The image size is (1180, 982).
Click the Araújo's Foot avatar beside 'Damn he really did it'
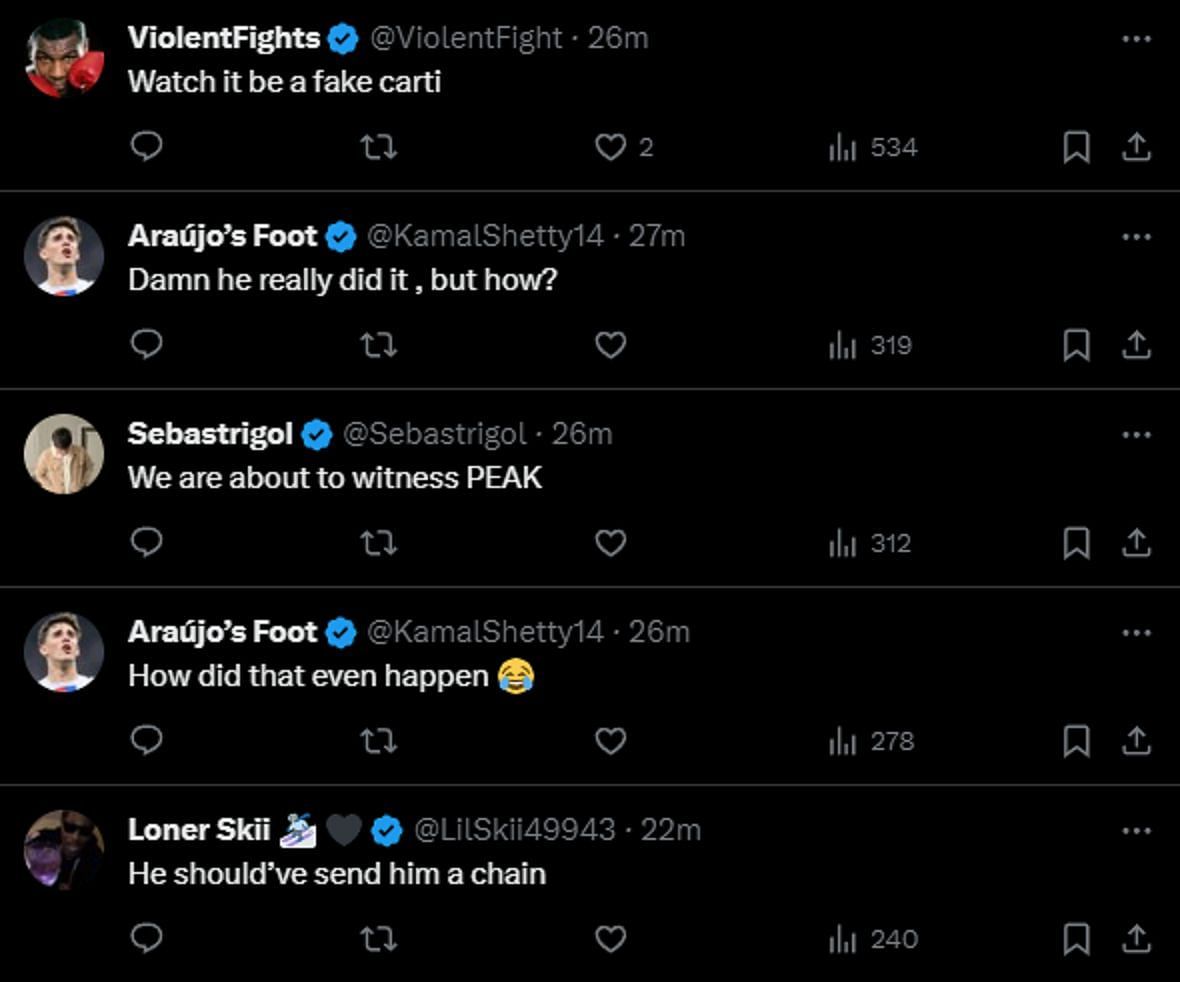click(64, 256)
